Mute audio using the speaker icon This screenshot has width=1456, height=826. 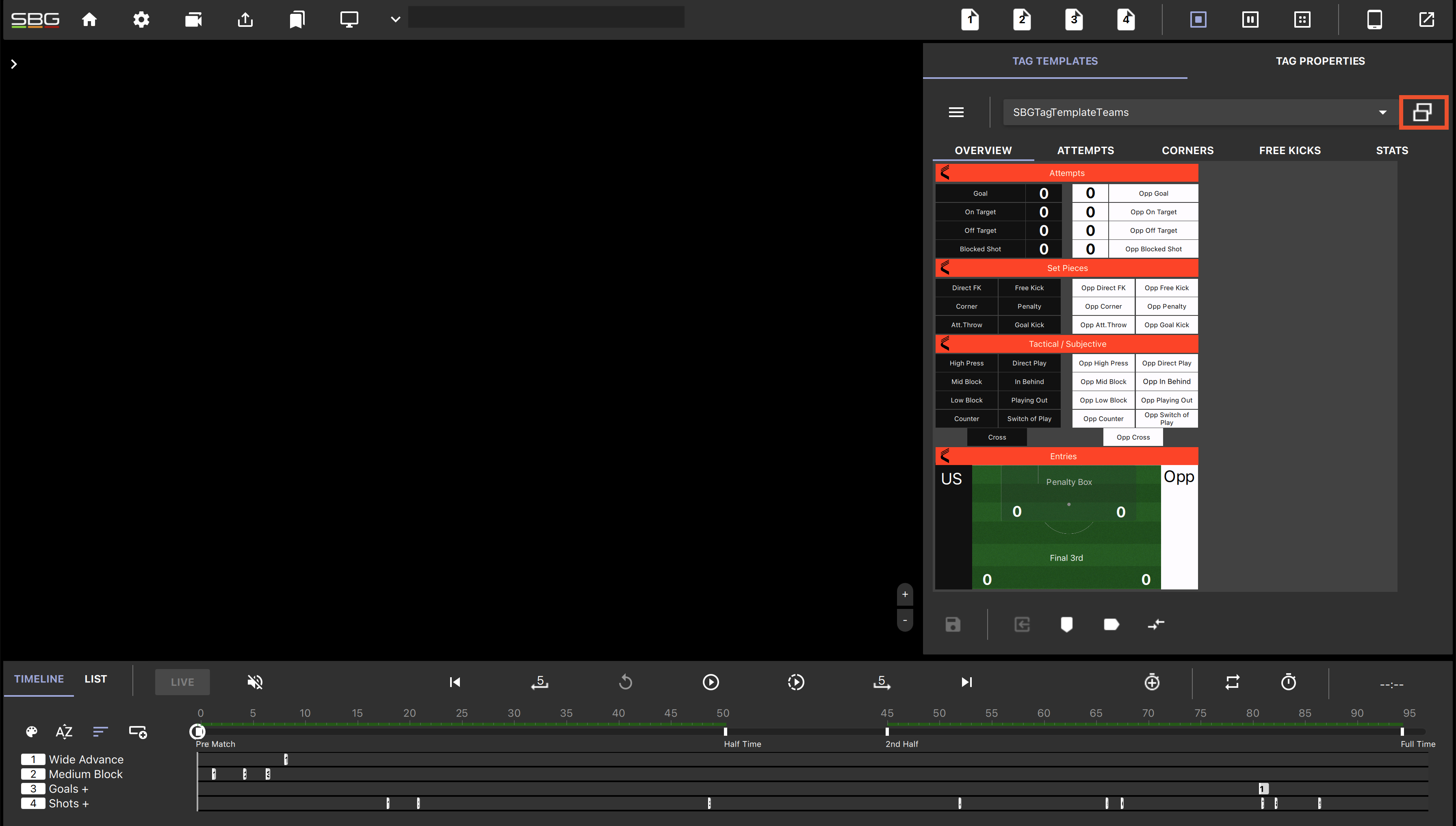tap(255, 682)
